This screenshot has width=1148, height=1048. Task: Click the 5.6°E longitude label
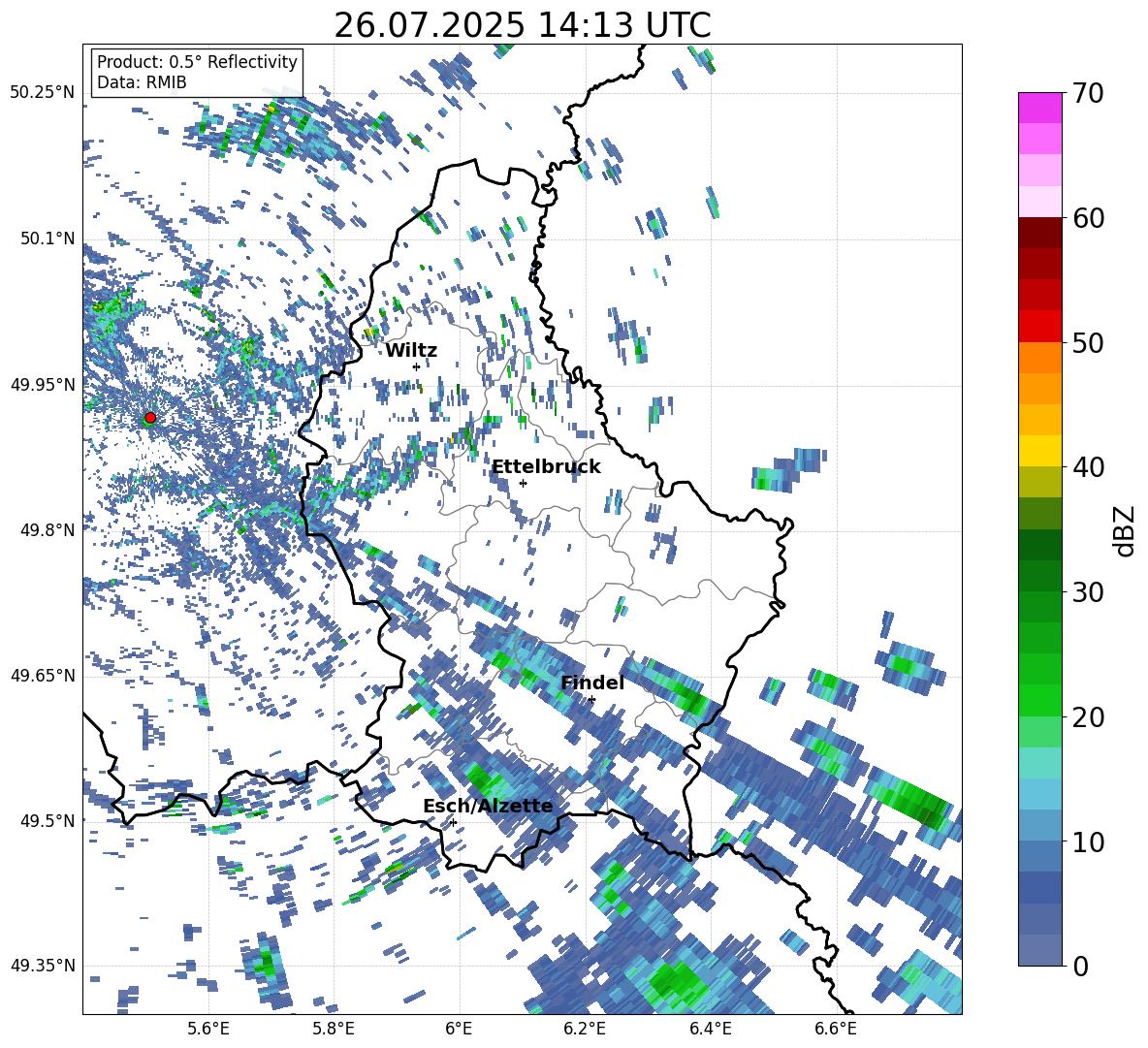point(208,1029)
